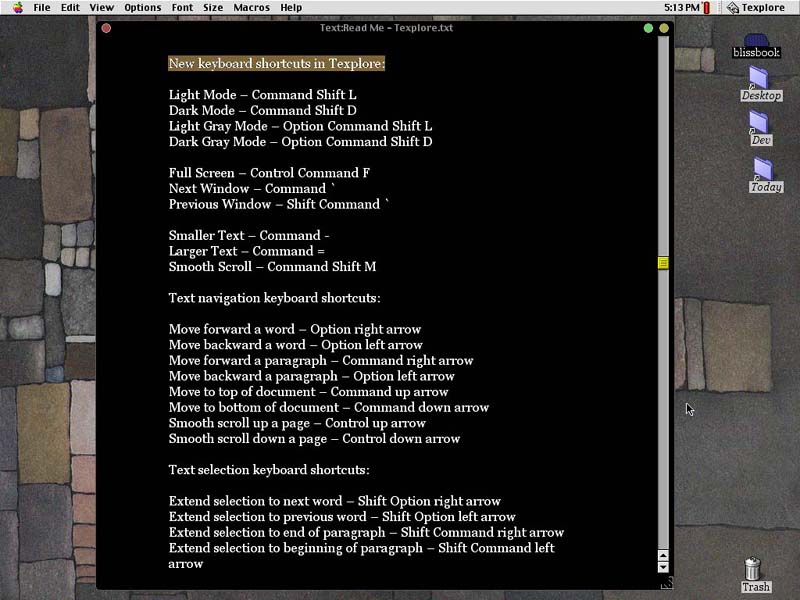Click the scroll down arrow
This screenshot has width=800, height=600.
pyautogui.click(x=663, y=567)
